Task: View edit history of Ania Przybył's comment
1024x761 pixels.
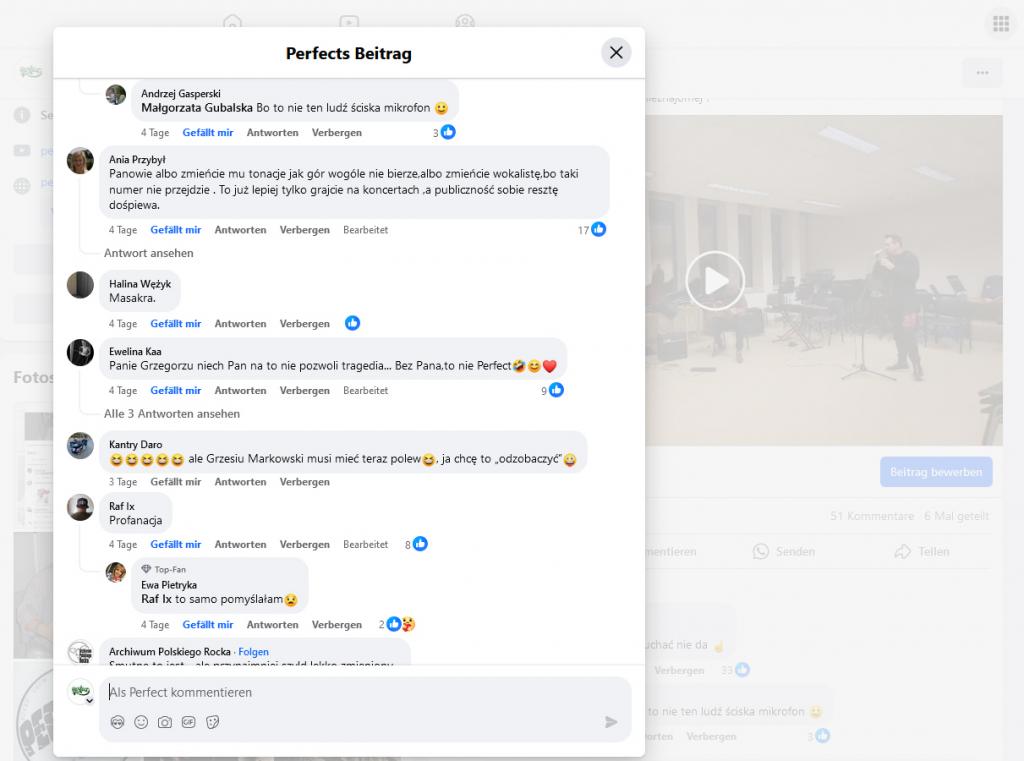Action: click(x=365, y=230)
